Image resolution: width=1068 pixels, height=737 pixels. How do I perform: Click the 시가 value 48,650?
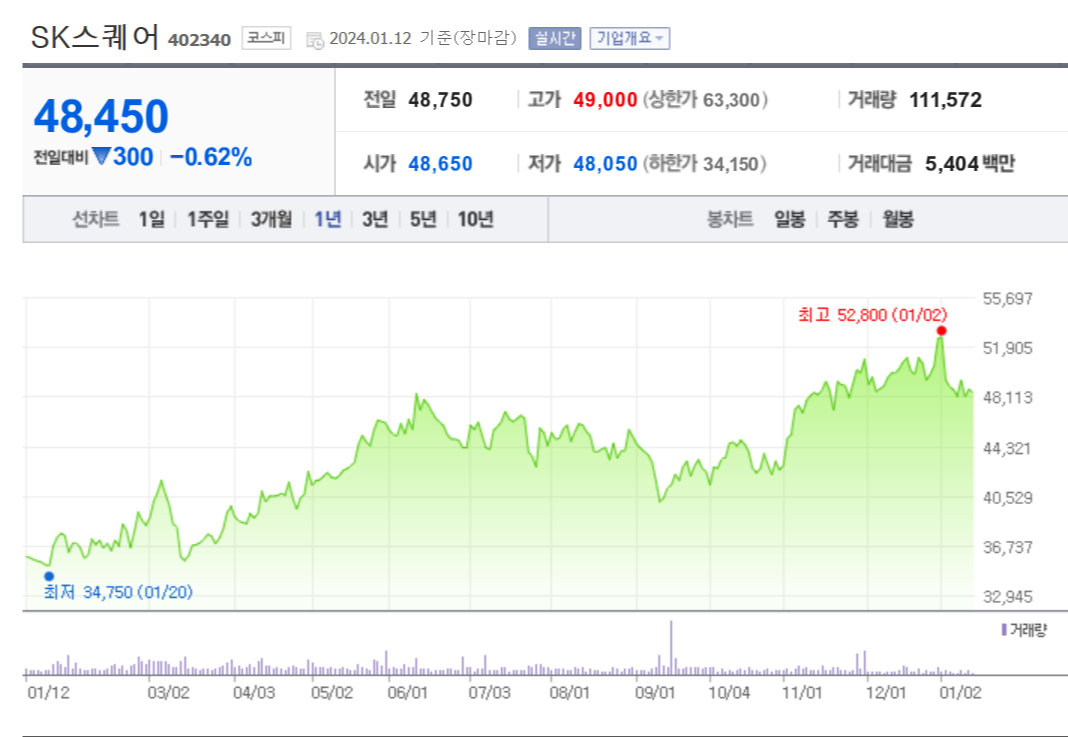[441, 164]
